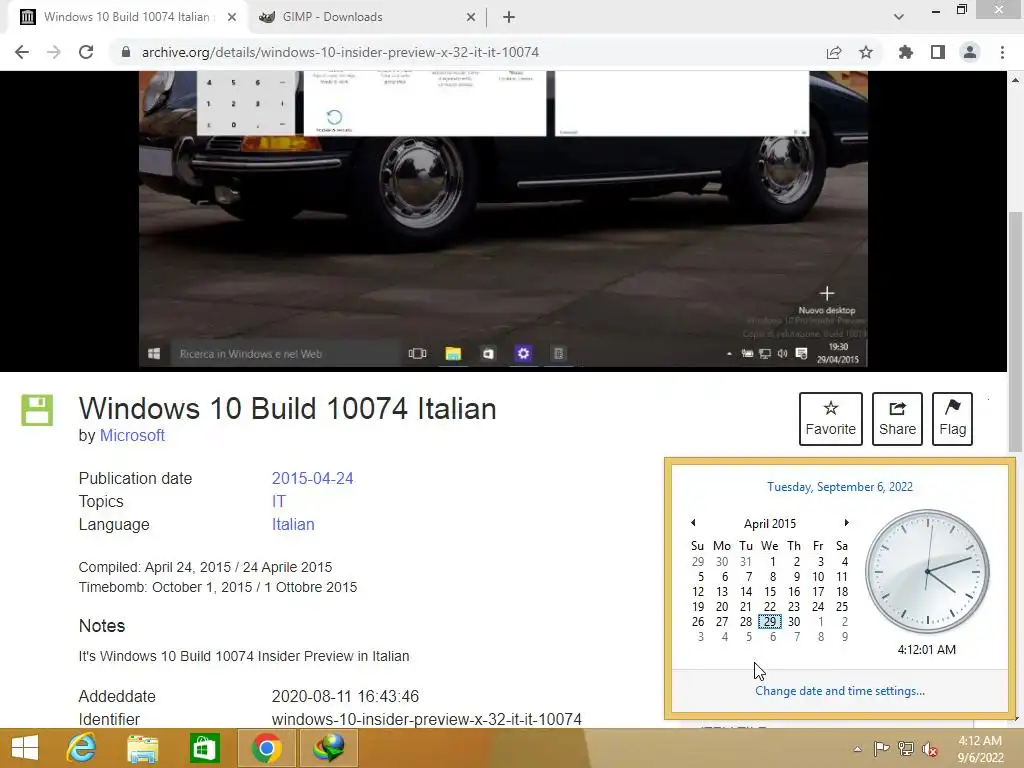Flag this archive item
Image resolution: width=1024 pixels, height=768 pixels.
pos(953,419)
